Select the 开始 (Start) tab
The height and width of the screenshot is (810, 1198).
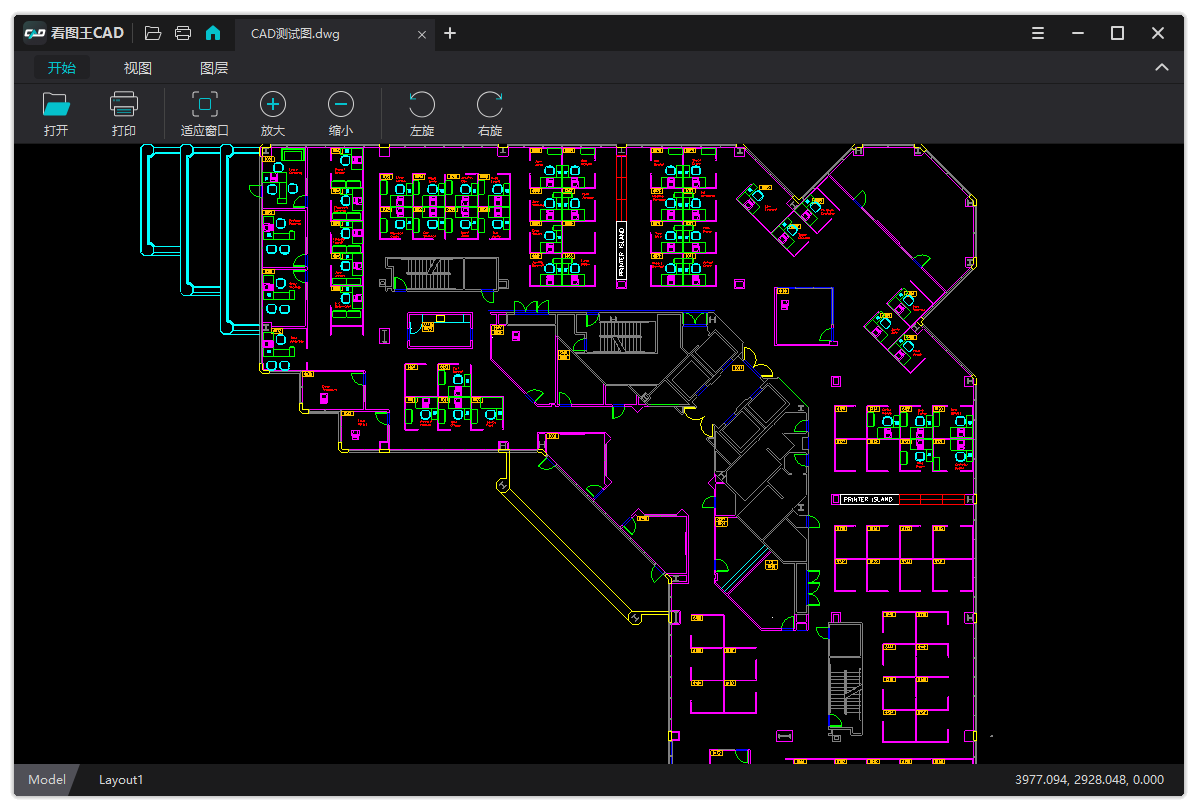62,68
